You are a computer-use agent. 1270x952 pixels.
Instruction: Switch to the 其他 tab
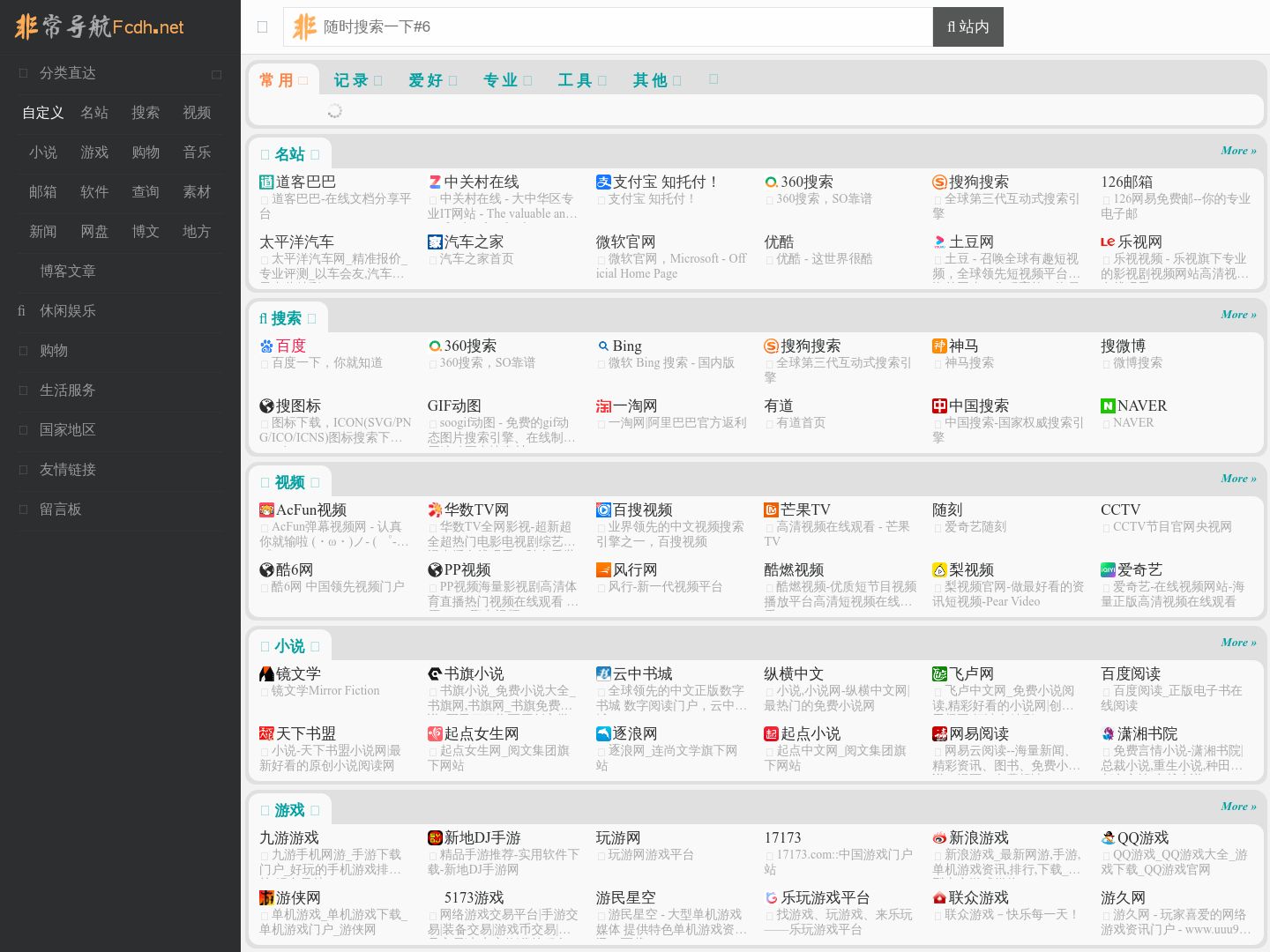(x=657, y=80)
